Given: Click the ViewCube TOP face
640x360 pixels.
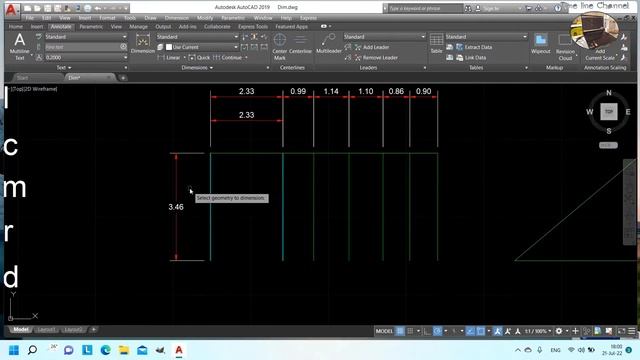Looking at the screenshot, I should pos(609,111).
